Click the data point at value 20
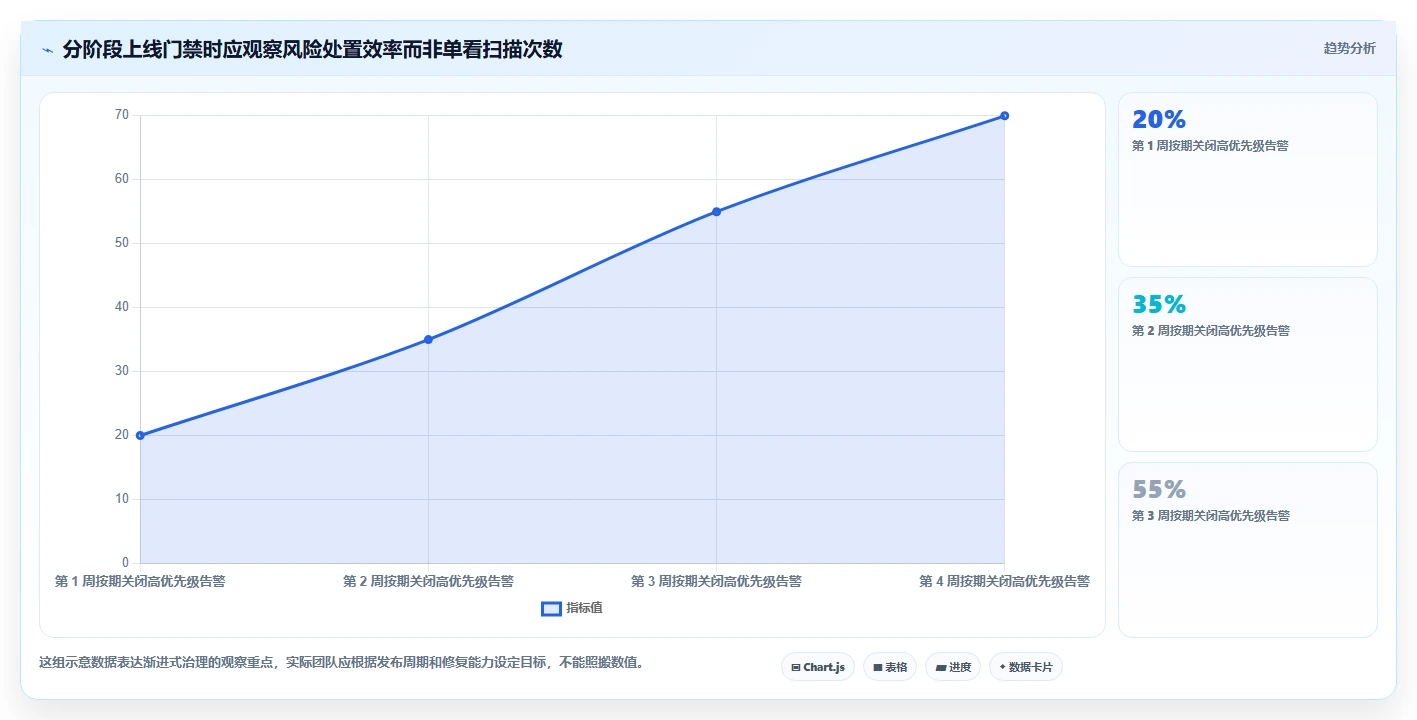Image resolution: width=1417 pixels, height=720 pixels. click(140, 435)
